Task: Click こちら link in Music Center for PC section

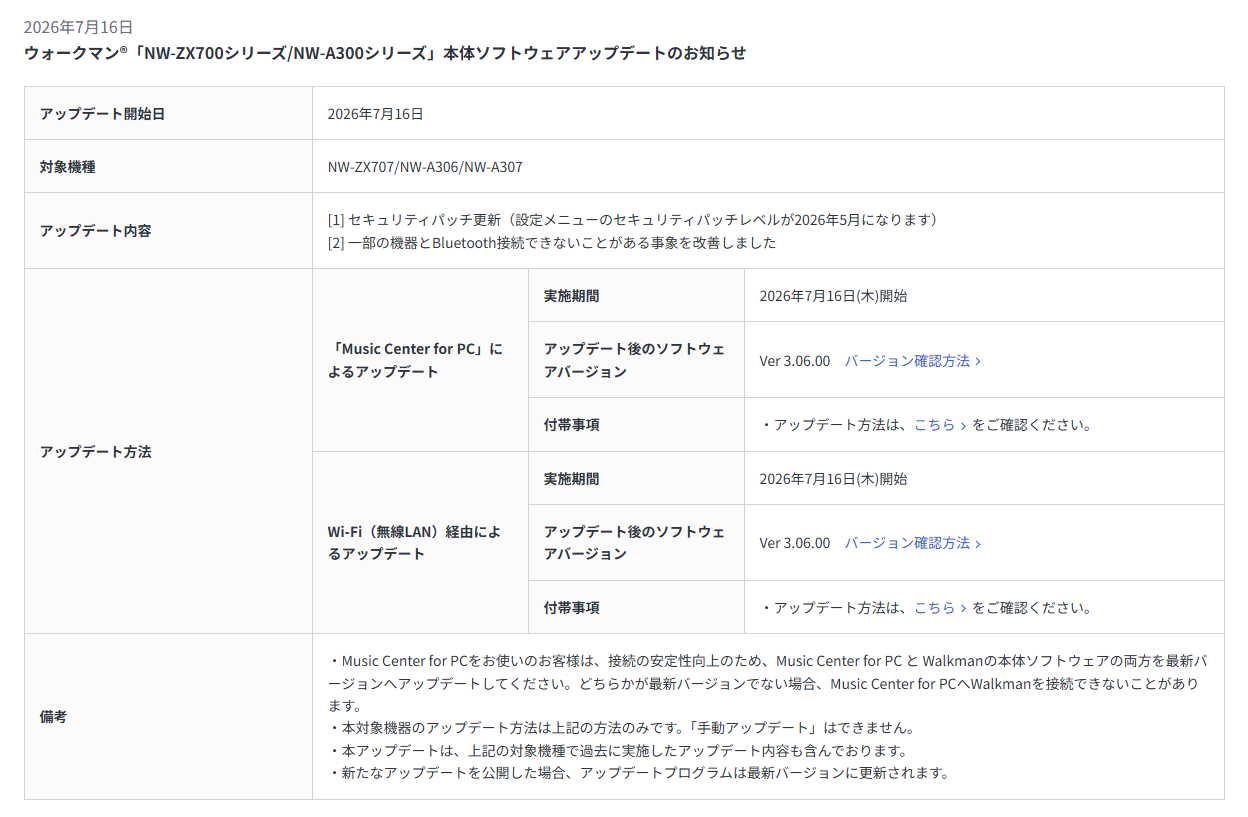Action: (940, 425)
